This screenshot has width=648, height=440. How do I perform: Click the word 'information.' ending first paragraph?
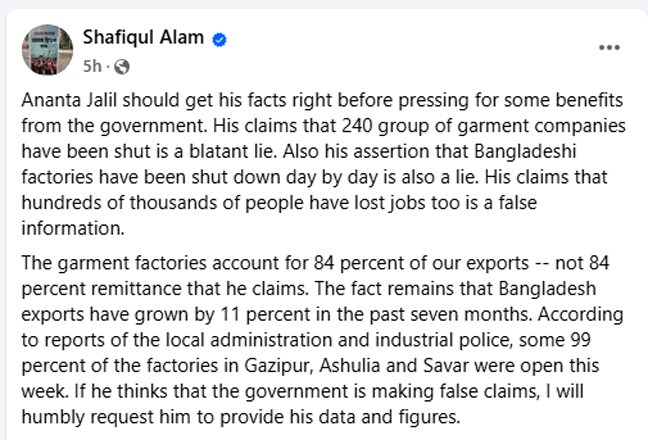(x=73, y=228)
